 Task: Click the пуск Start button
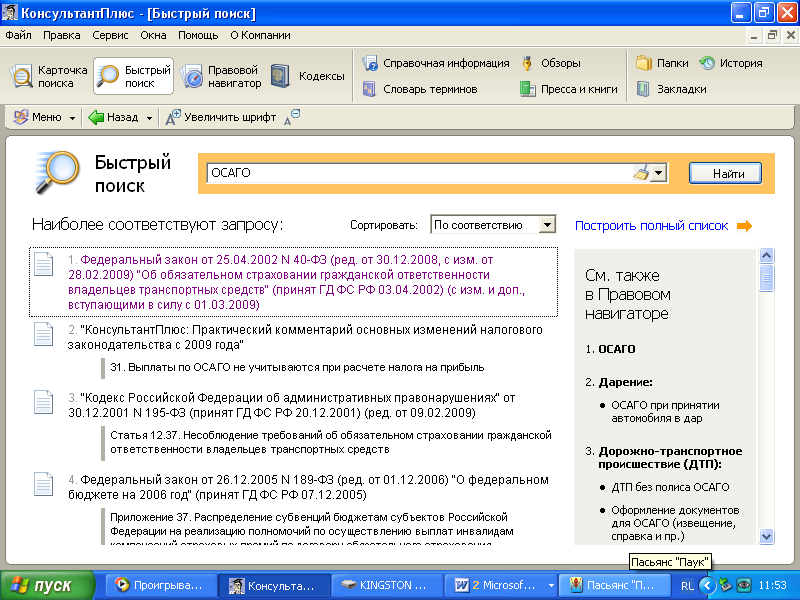[47, 586]
